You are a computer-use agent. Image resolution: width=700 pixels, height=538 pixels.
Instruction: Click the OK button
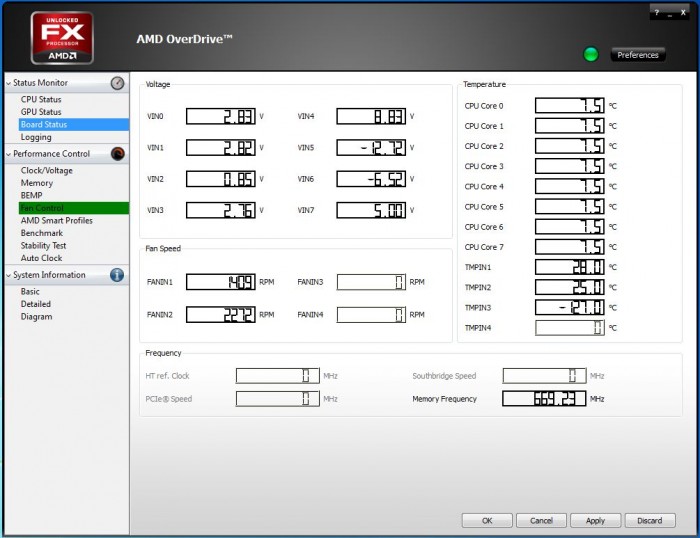point(487,521)
